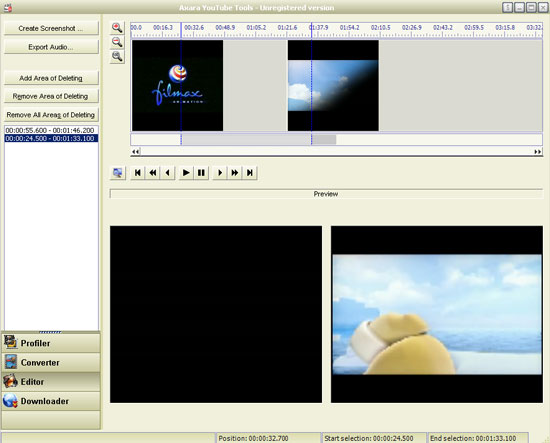Click the Position 00:00:32.700 status field

(x=268, y=438)
